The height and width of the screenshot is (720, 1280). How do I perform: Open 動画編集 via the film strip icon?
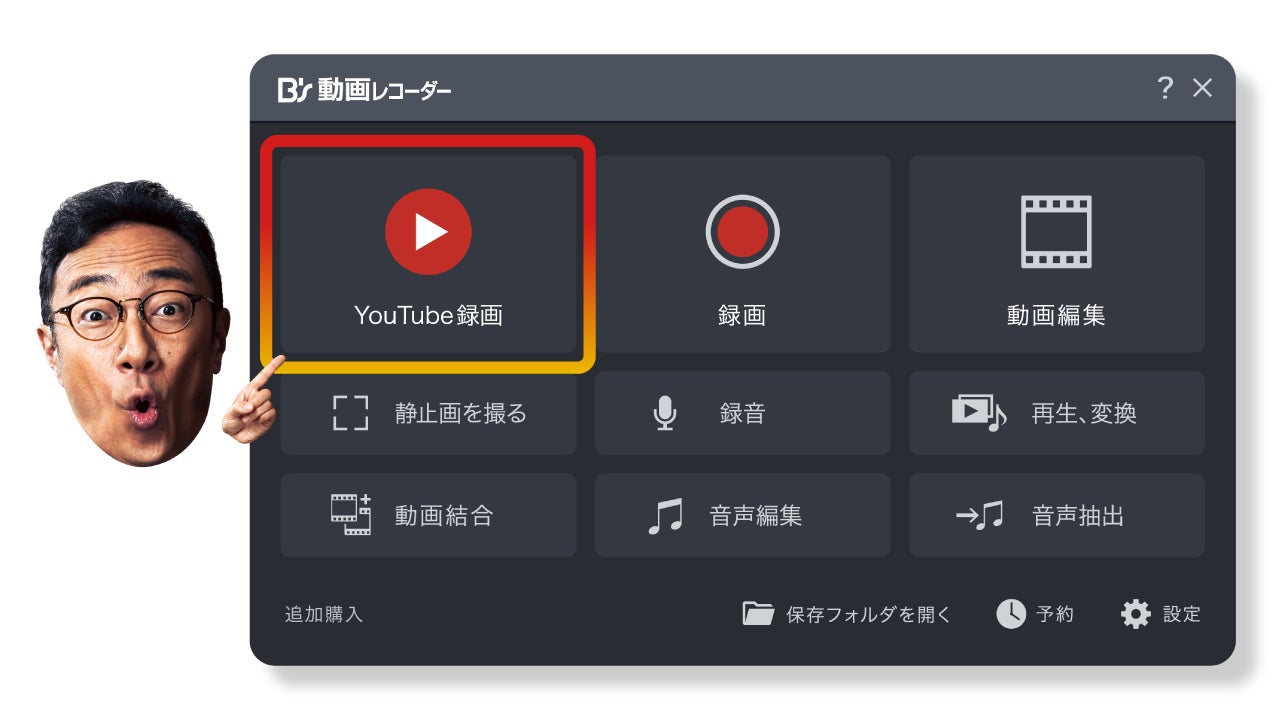tap(1056, 231)
